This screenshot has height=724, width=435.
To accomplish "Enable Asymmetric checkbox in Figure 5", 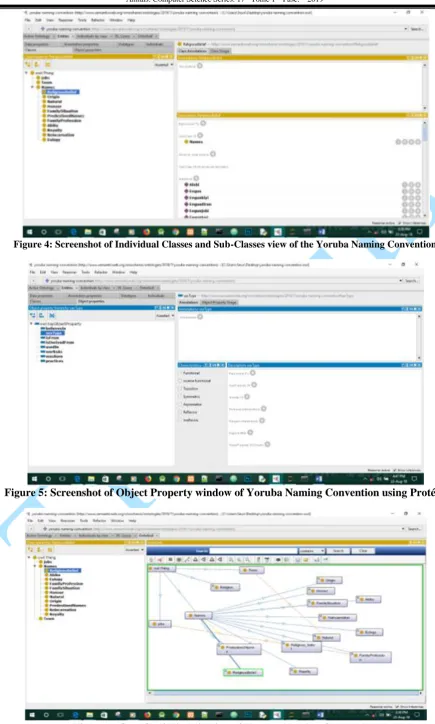I will 180,404.
